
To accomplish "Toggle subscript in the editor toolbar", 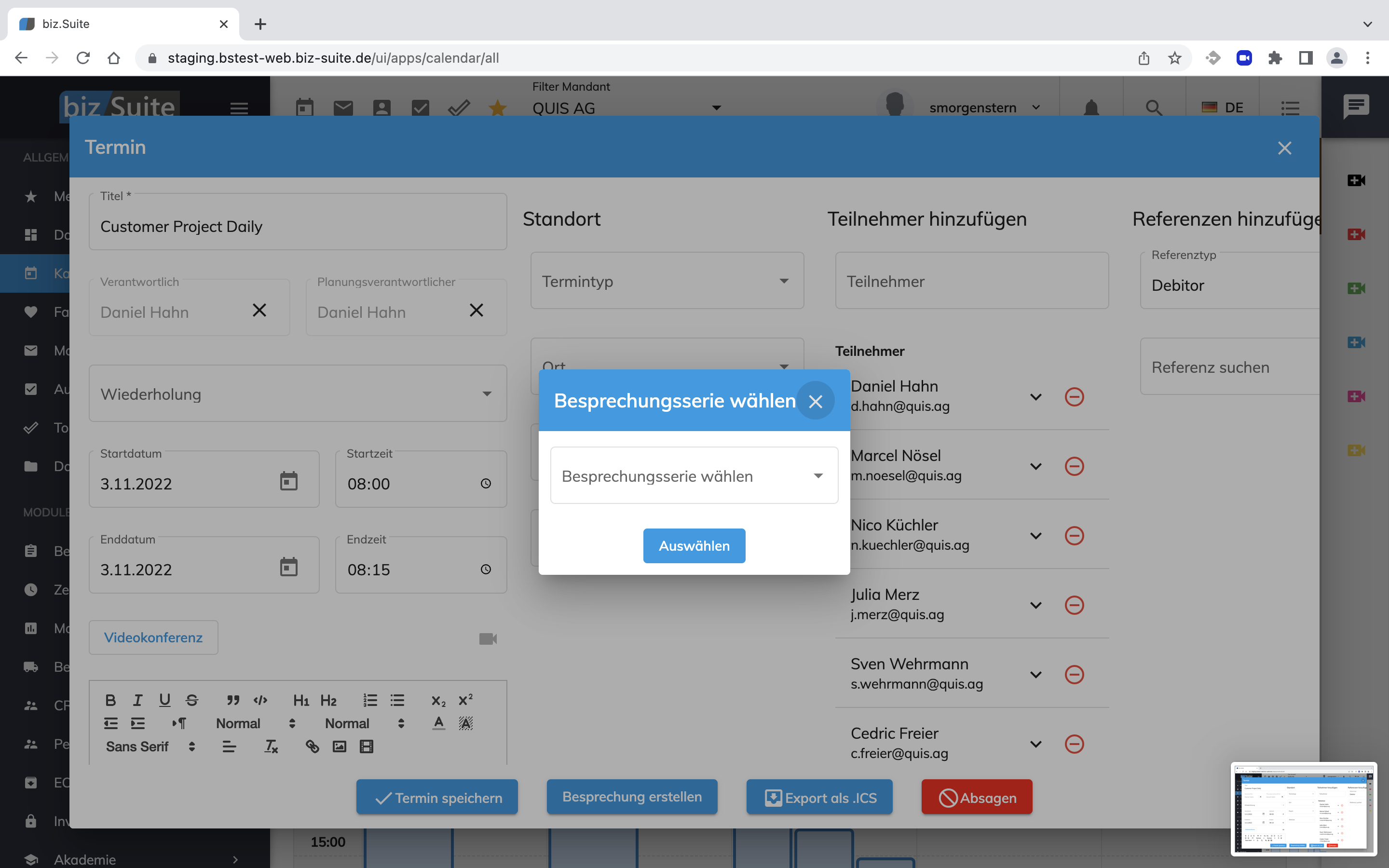I will [x=438, y=700].
